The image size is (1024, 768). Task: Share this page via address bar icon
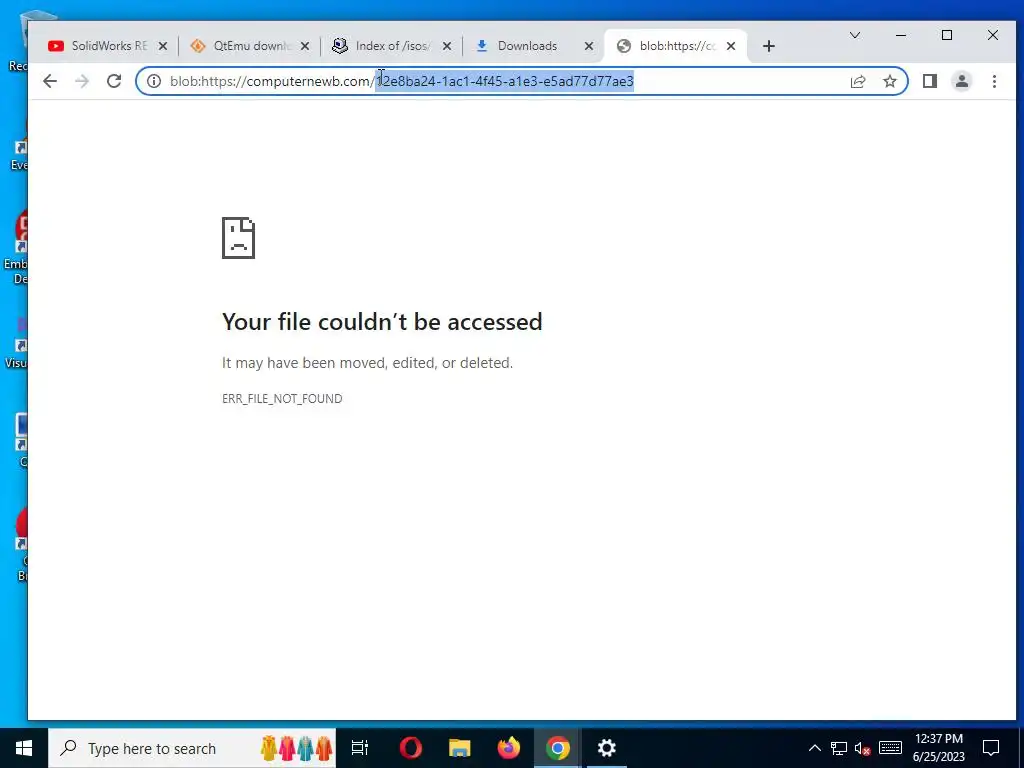pos(858,81)
